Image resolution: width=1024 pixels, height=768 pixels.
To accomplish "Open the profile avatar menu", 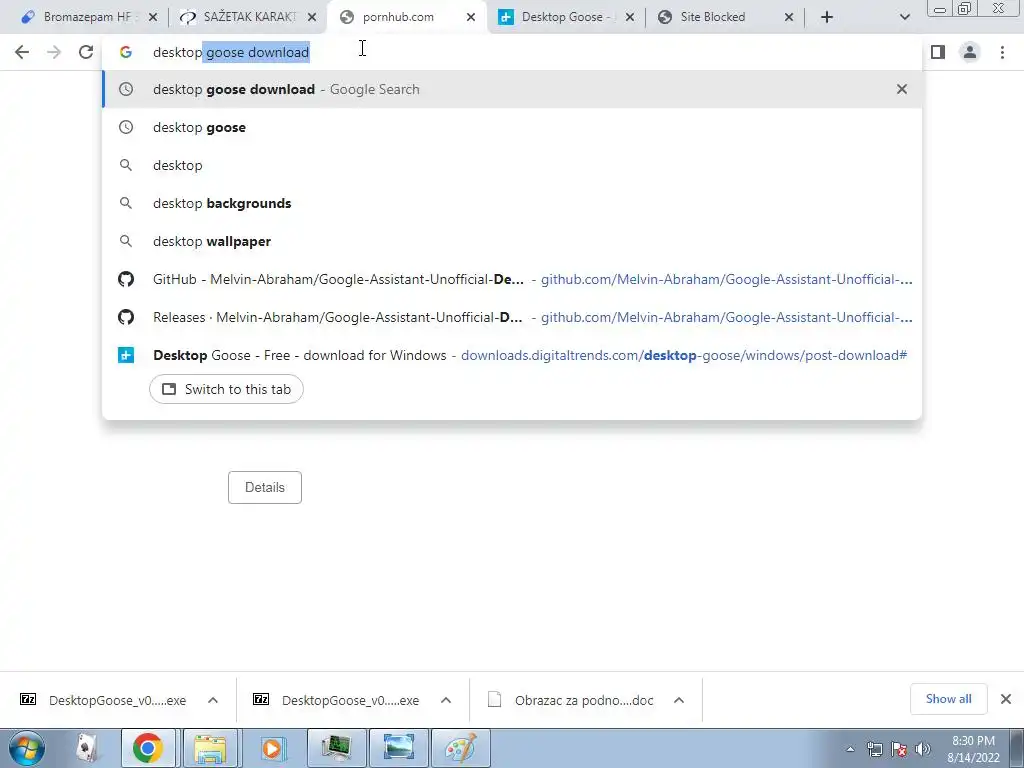I will tap(970, 52).
